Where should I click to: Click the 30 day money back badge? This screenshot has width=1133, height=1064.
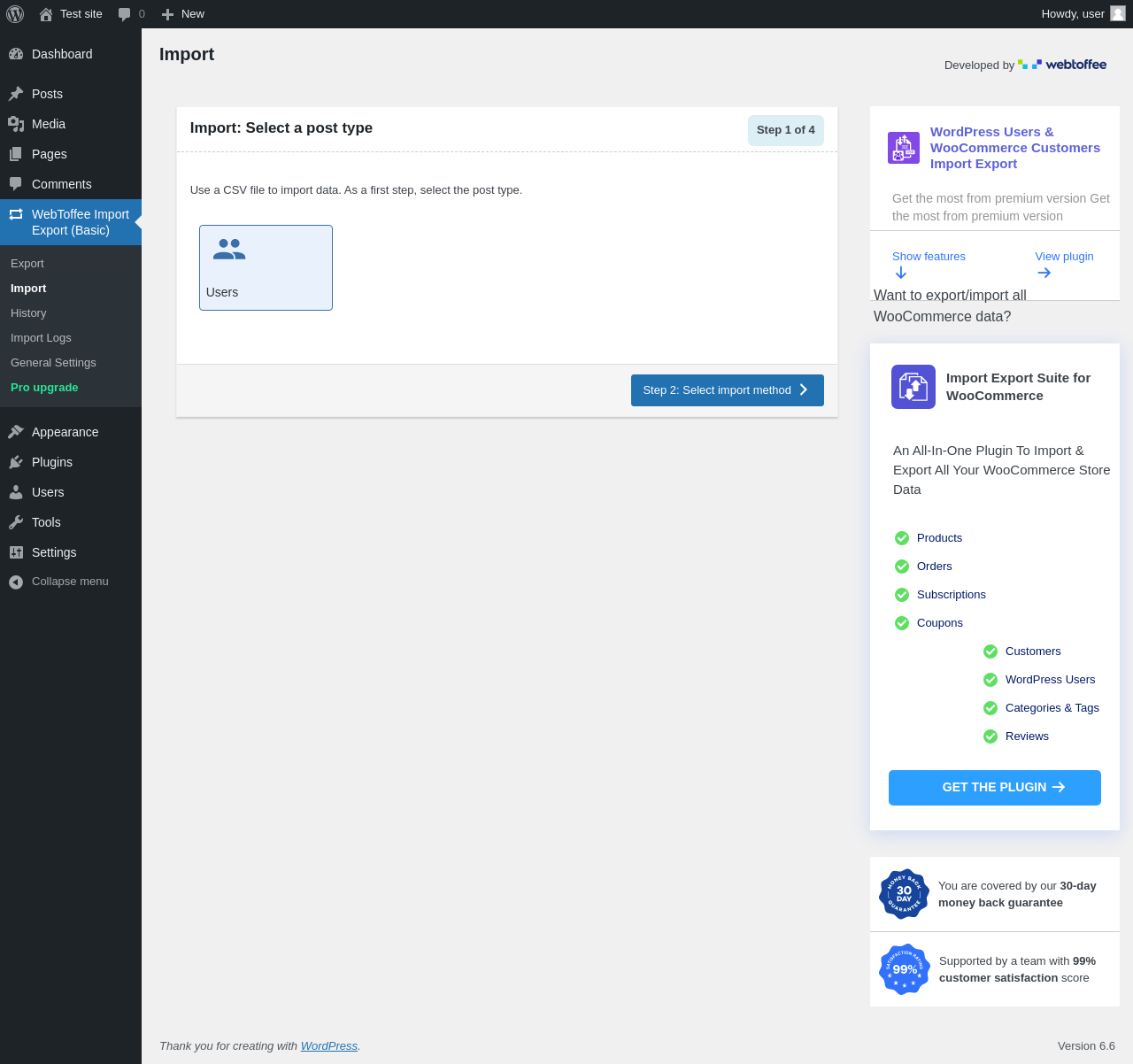pyautogui.click(x=904, y=894)
